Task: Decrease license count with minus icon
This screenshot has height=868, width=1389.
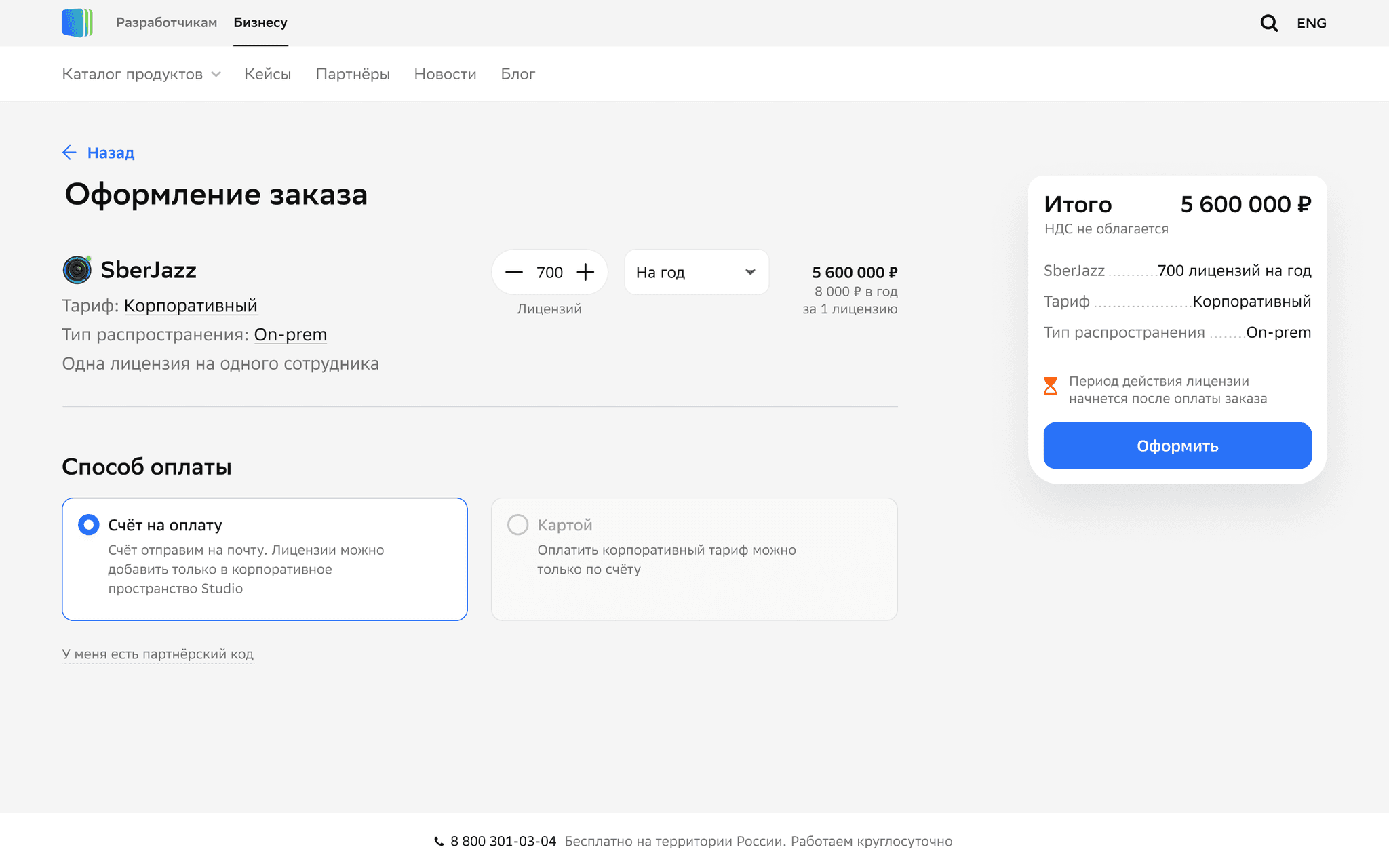Action: (x=514, y=272)
